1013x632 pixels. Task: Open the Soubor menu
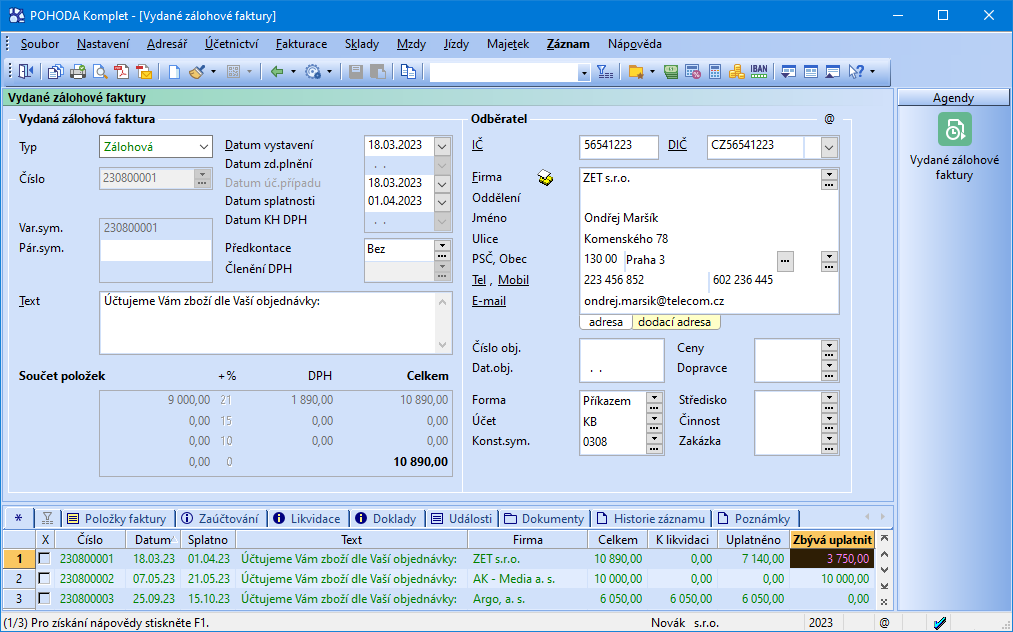(39, 44)
